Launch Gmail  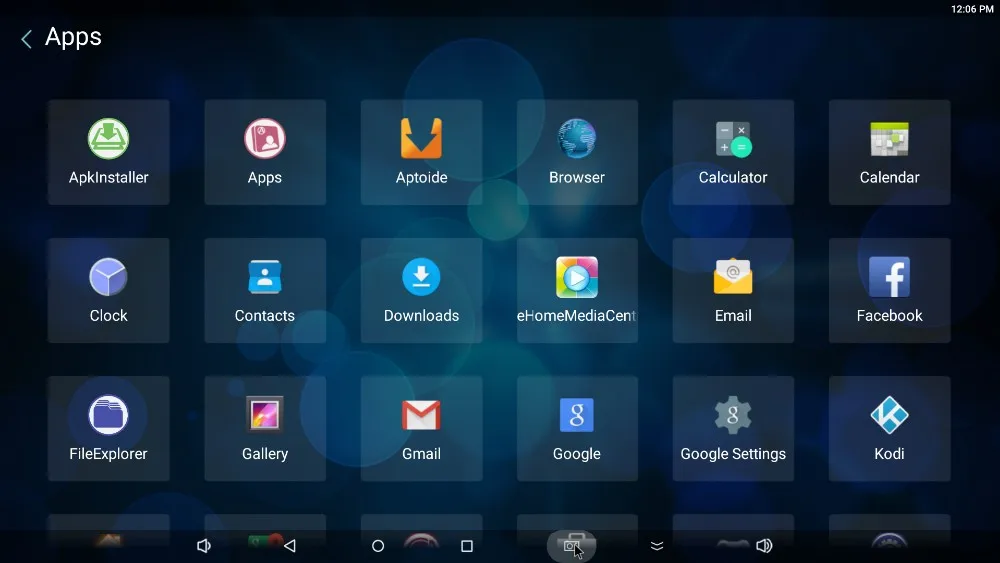point(421,428)
